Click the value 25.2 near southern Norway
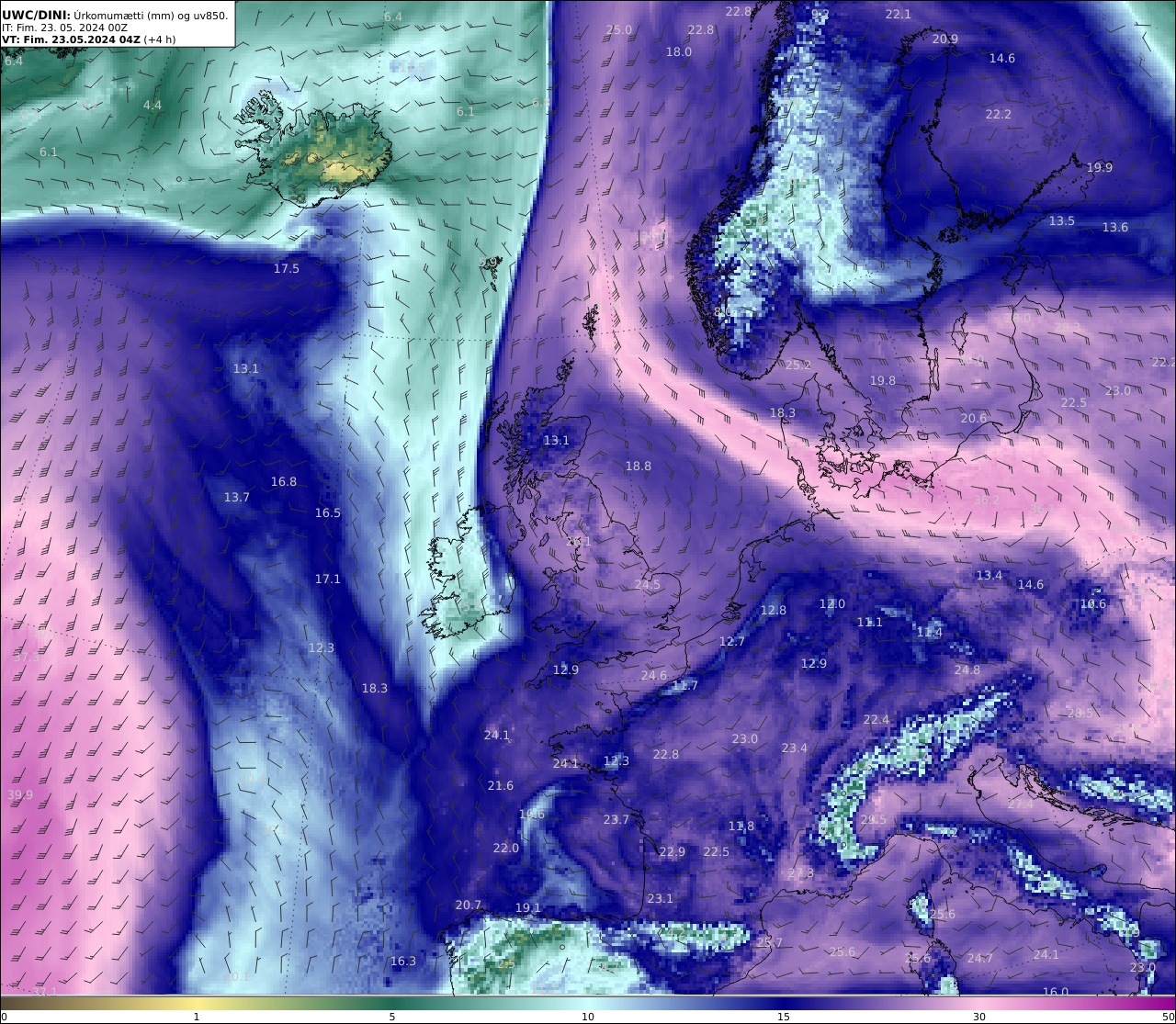The width and height of the screenshot is (1176, 1024). coord(798,365)
